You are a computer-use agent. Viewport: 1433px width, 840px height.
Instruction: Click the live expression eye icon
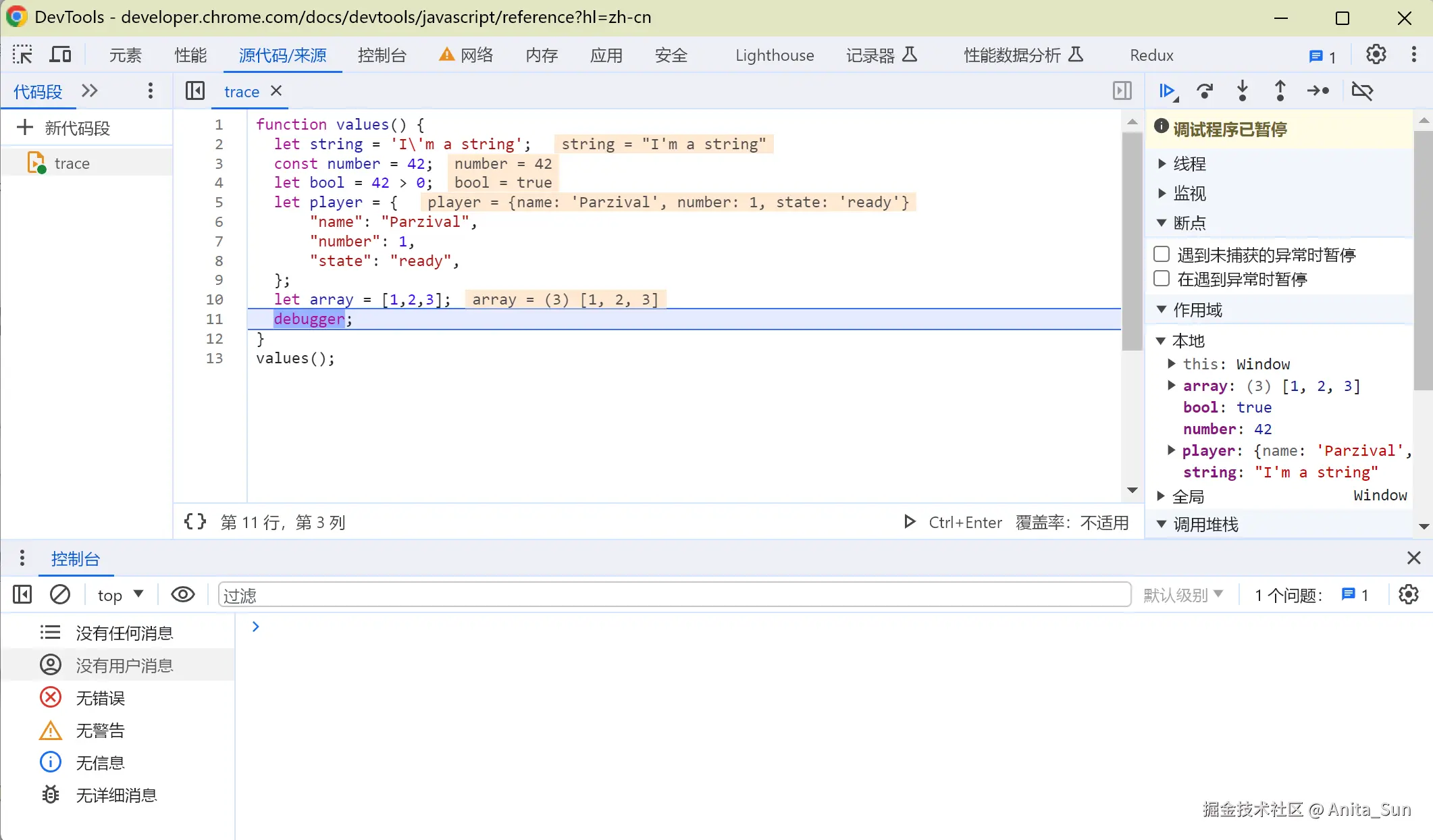(x=182, y=594)
